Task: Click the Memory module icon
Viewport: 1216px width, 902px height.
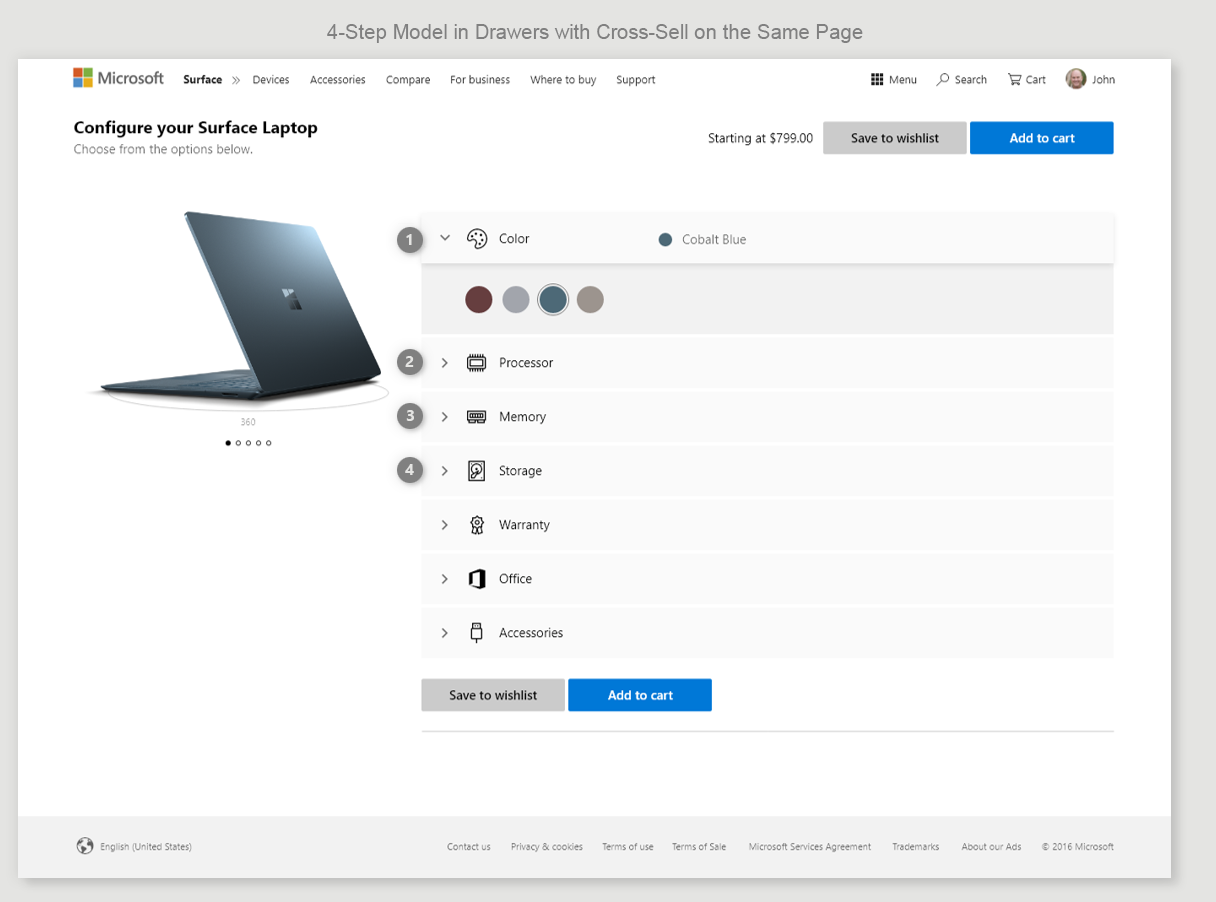Action: [477, 417]
